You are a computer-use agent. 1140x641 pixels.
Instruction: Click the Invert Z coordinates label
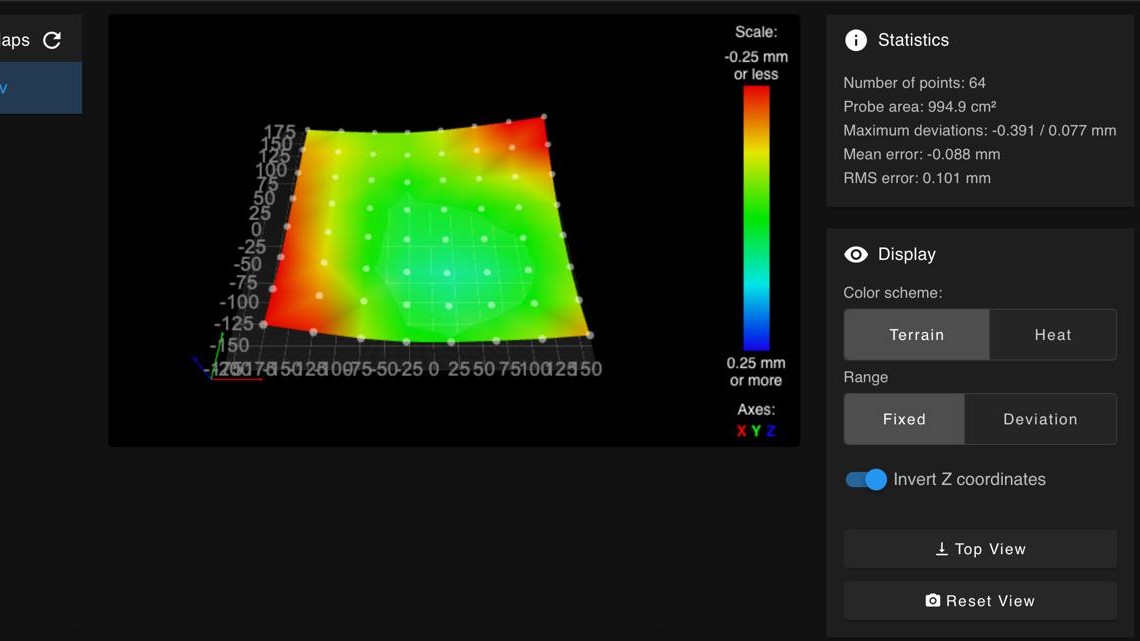[969, 480]
